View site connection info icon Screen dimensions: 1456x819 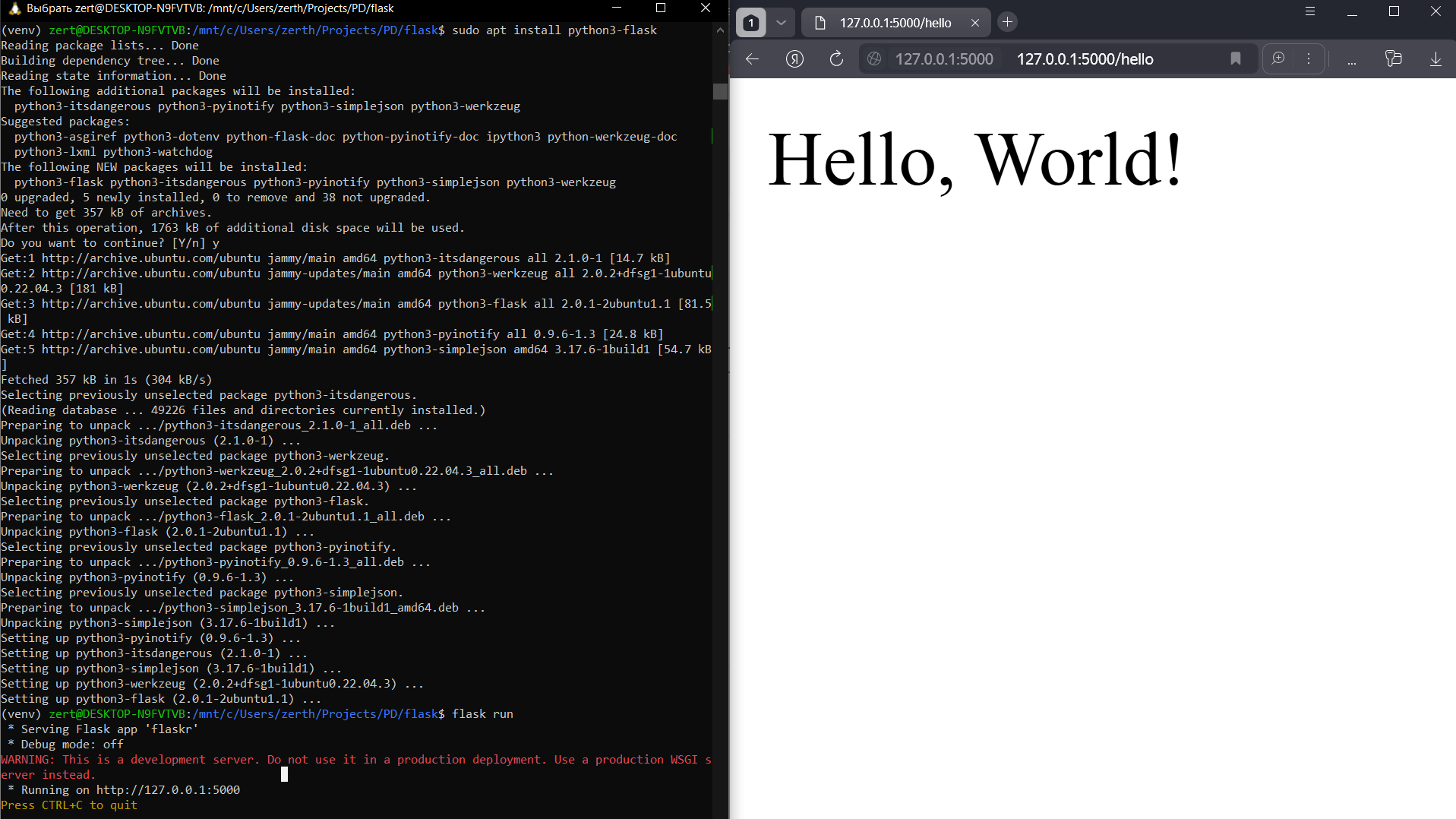click(874, 58)
